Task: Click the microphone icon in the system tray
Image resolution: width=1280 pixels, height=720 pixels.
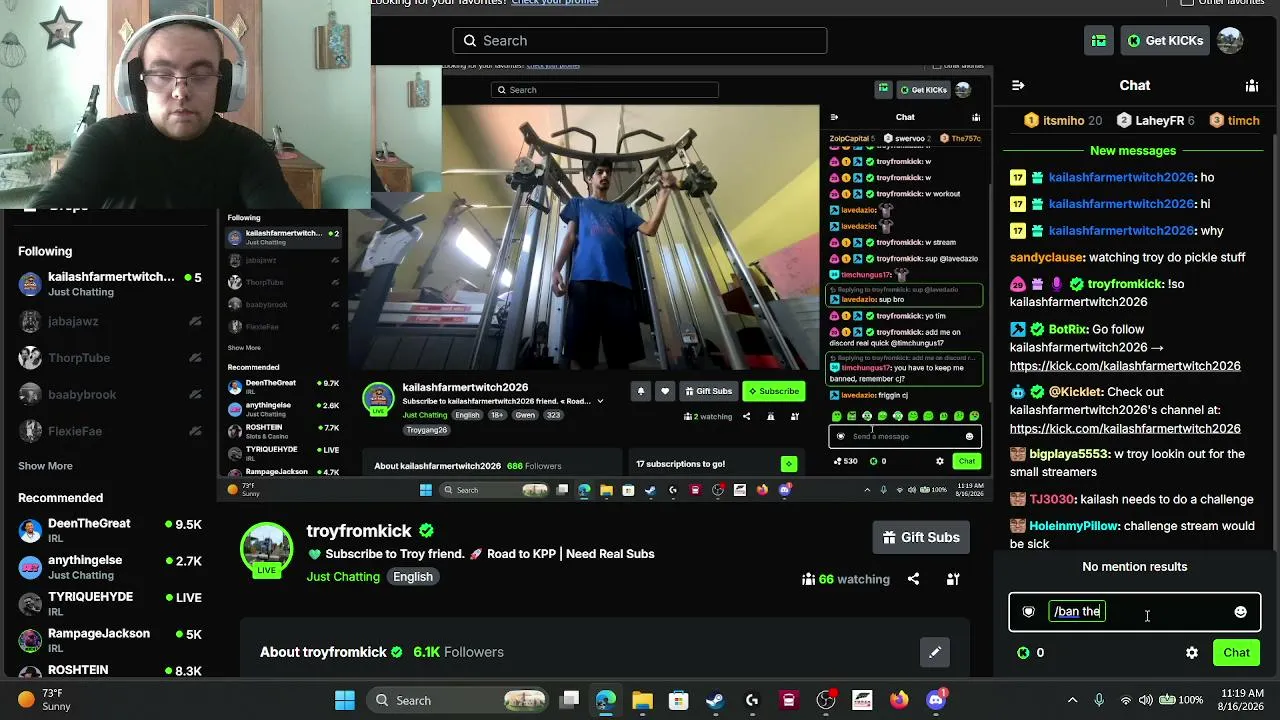Action: pos(1099,700)
